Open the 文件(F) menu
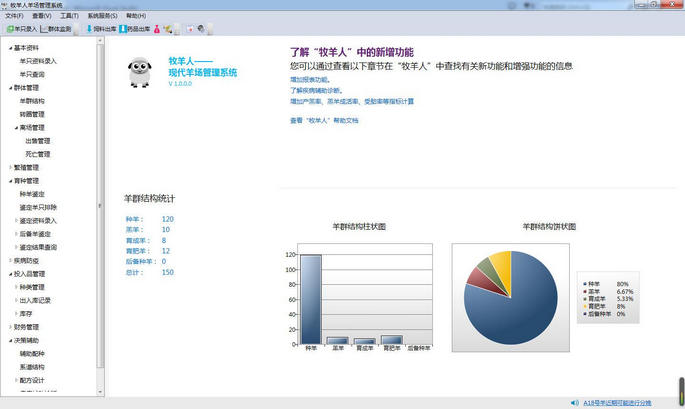Viewport: 685px width, 409px height. (x=14, y=16)
